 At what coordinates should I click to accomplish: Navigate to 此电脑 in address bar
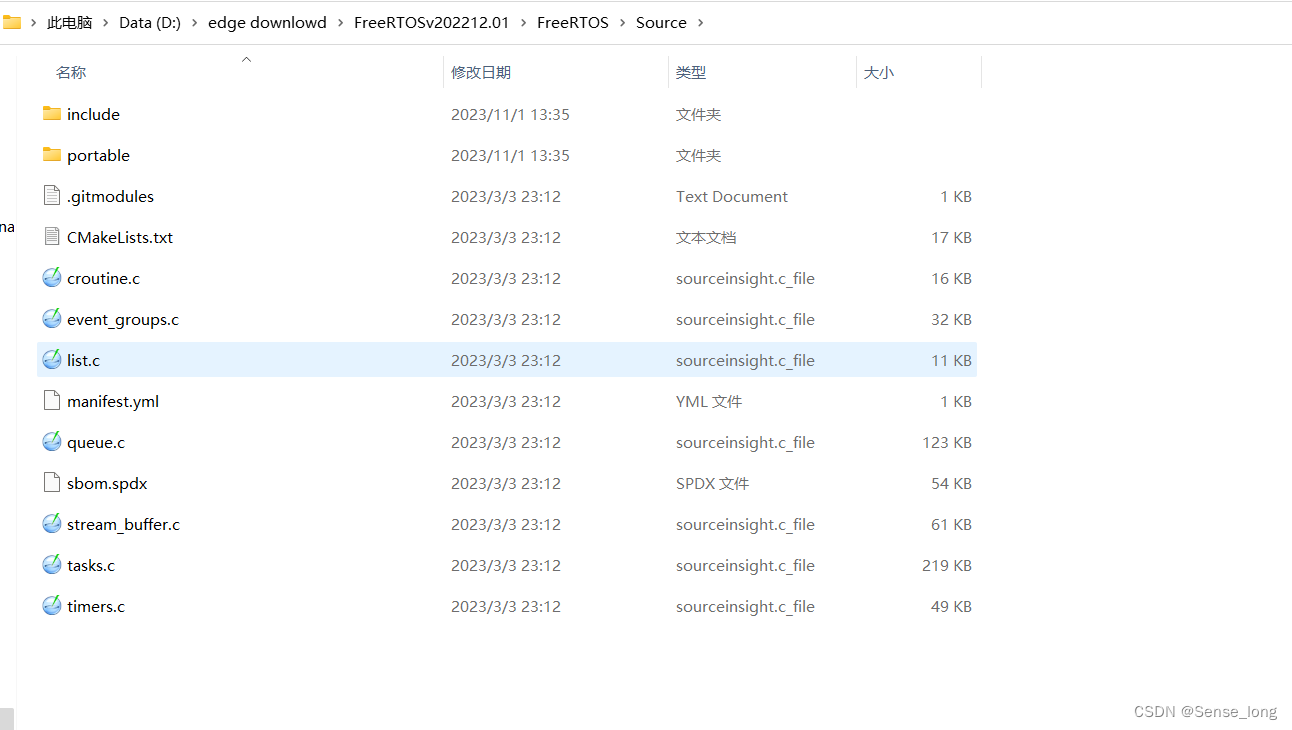[x=69, y=22]
